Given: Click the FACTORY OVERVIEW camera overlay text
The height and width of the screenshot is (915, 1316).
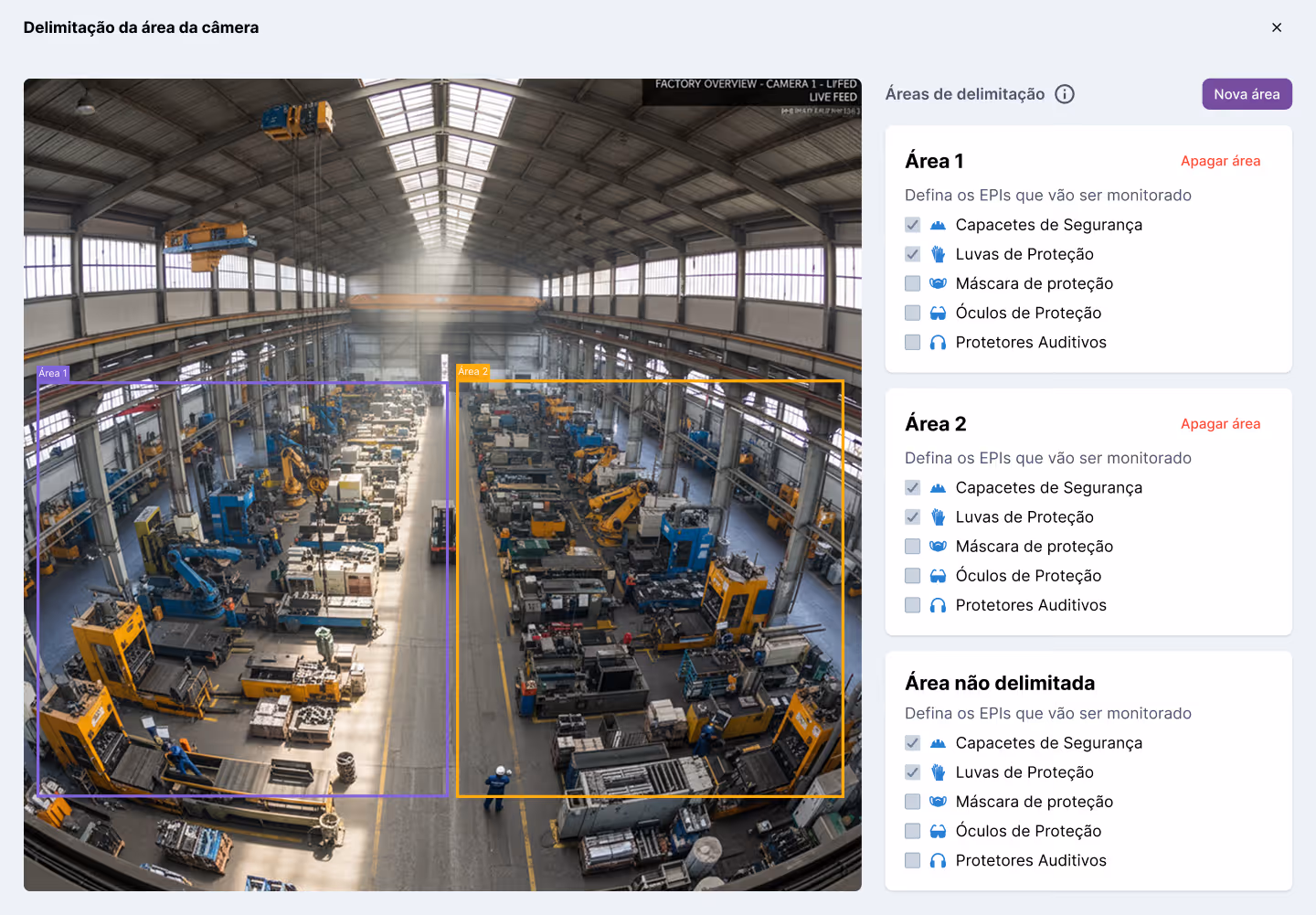Looking at the screenshot, I should click(756, 84).
